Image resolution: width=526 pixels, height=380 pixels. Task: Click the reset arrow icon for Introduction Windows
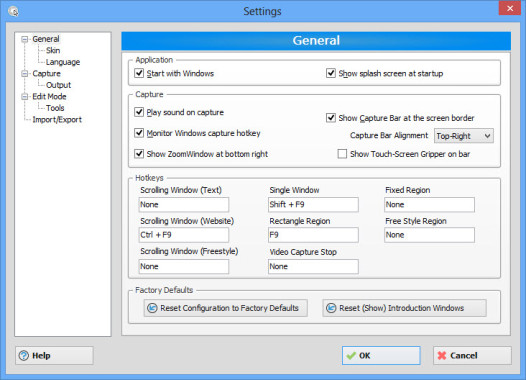click(331, 308)
